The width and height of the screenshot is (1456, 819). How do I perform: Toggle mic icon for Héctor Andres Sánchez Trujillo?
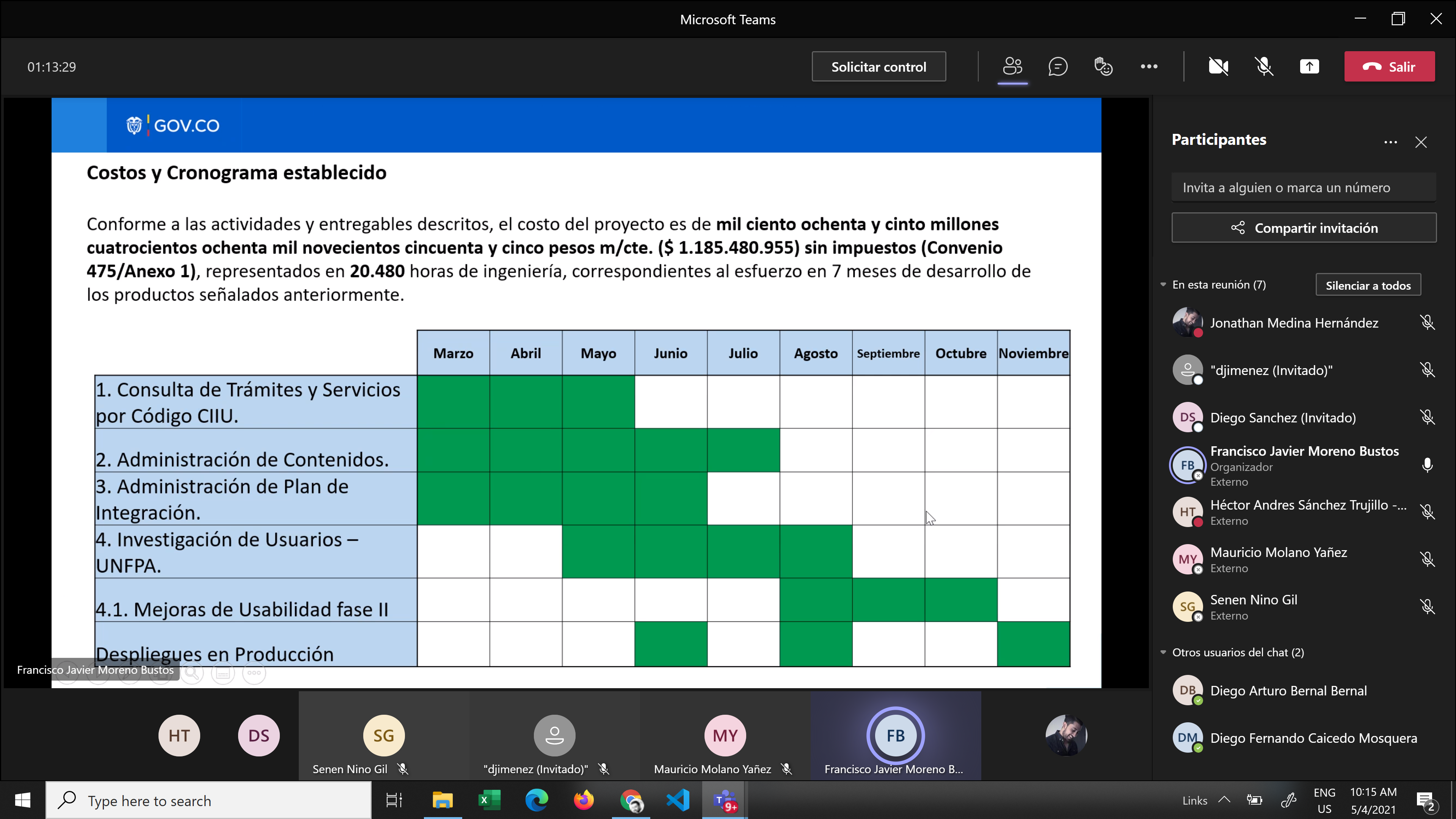tap(1427, 512)
